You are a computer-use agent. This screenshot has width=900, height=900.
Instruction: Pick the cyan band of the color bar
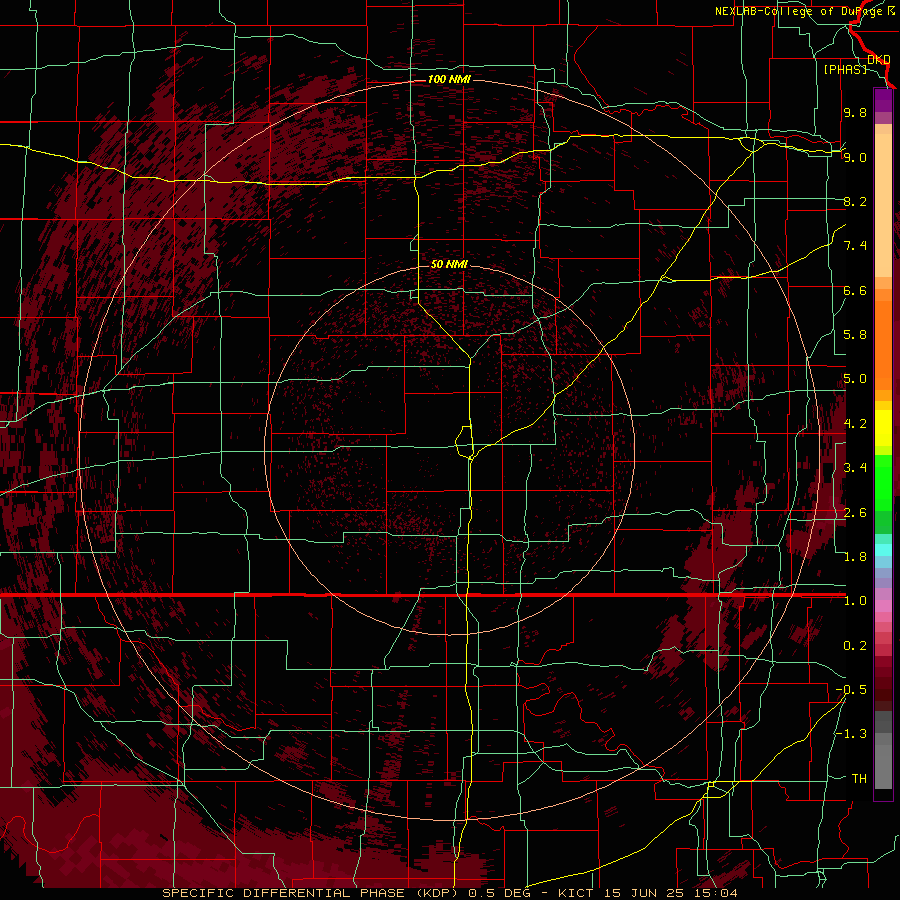coord(883,550)
